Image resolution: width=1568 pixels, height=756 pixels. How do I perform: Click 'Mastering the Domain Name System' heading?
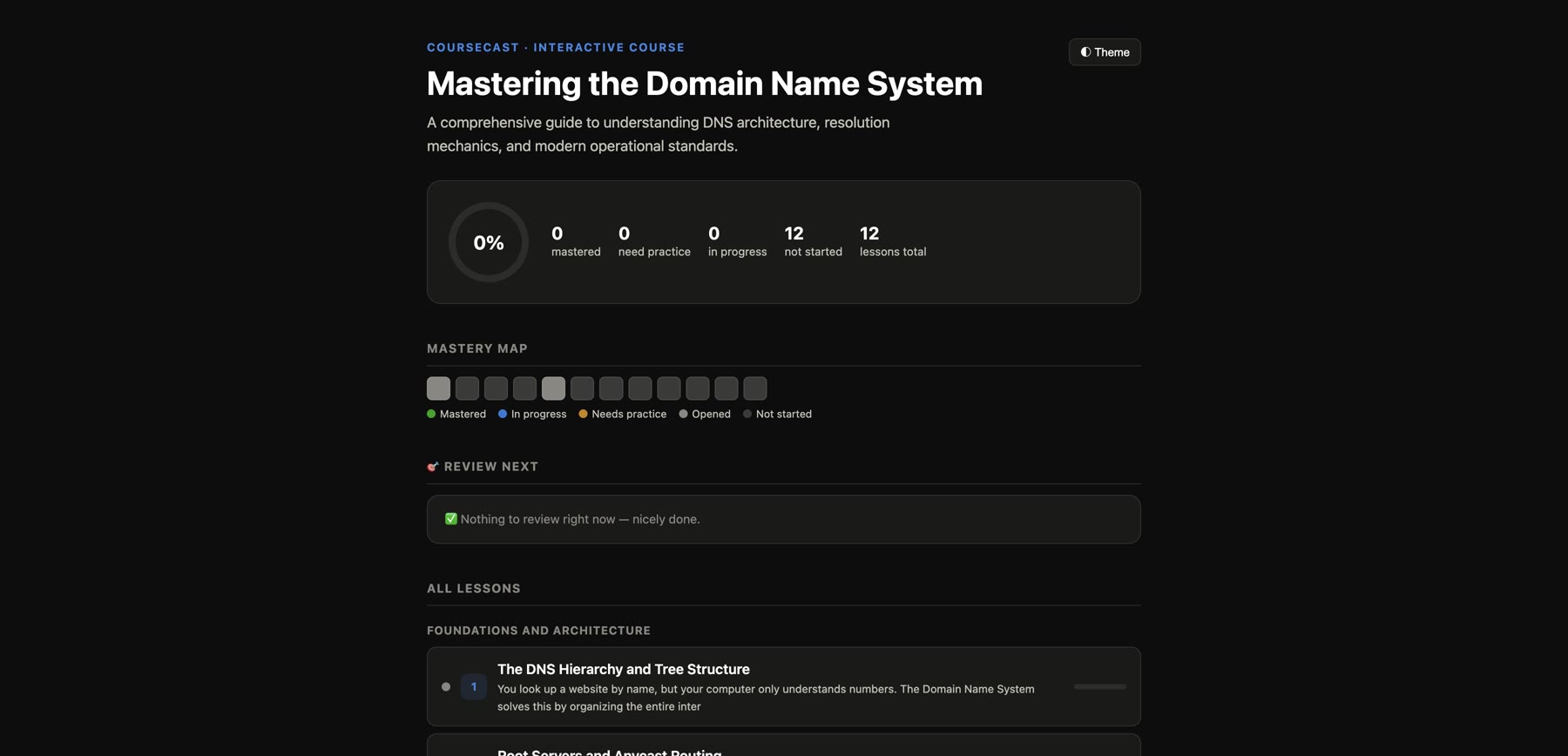pos(705,84)
